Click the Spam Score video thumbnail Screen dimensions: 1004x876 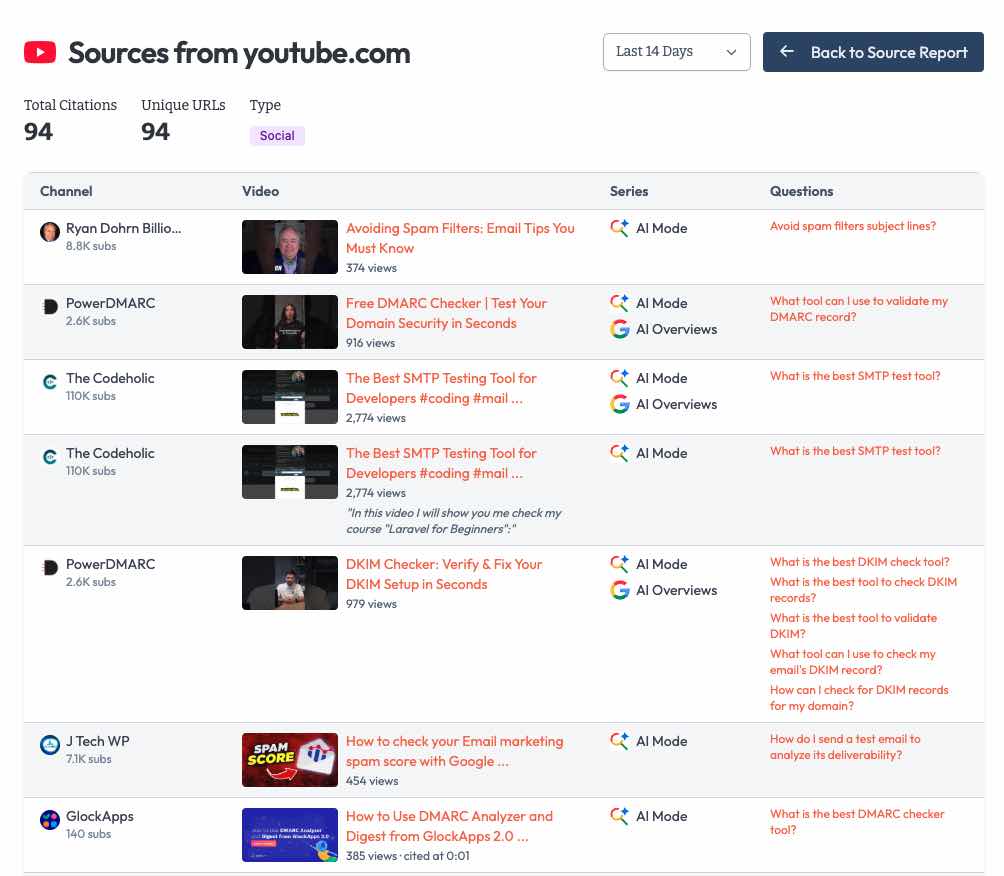click(x=289, y=759)
